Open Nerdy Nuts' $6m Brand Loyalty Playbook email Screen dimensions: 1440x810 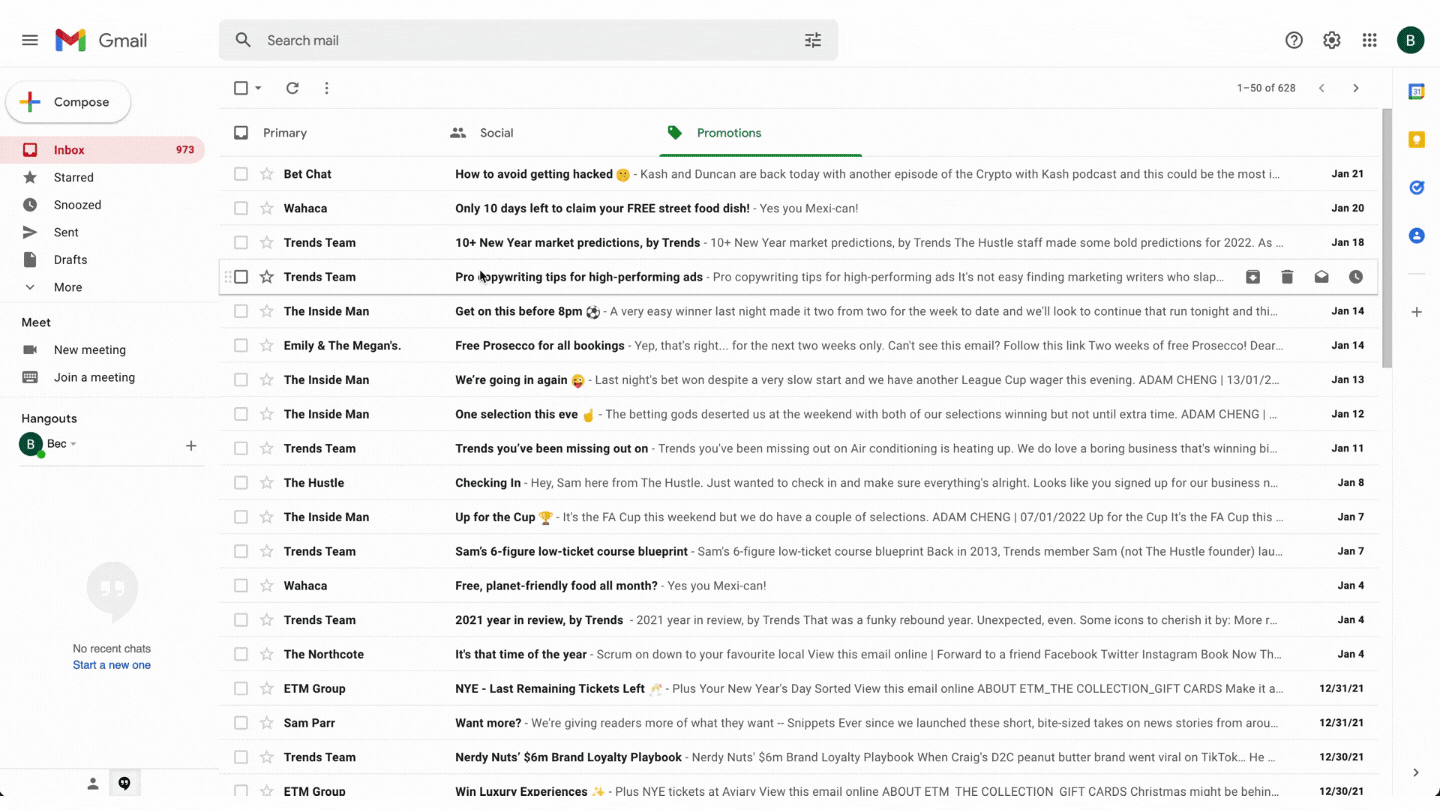(799, 757)
